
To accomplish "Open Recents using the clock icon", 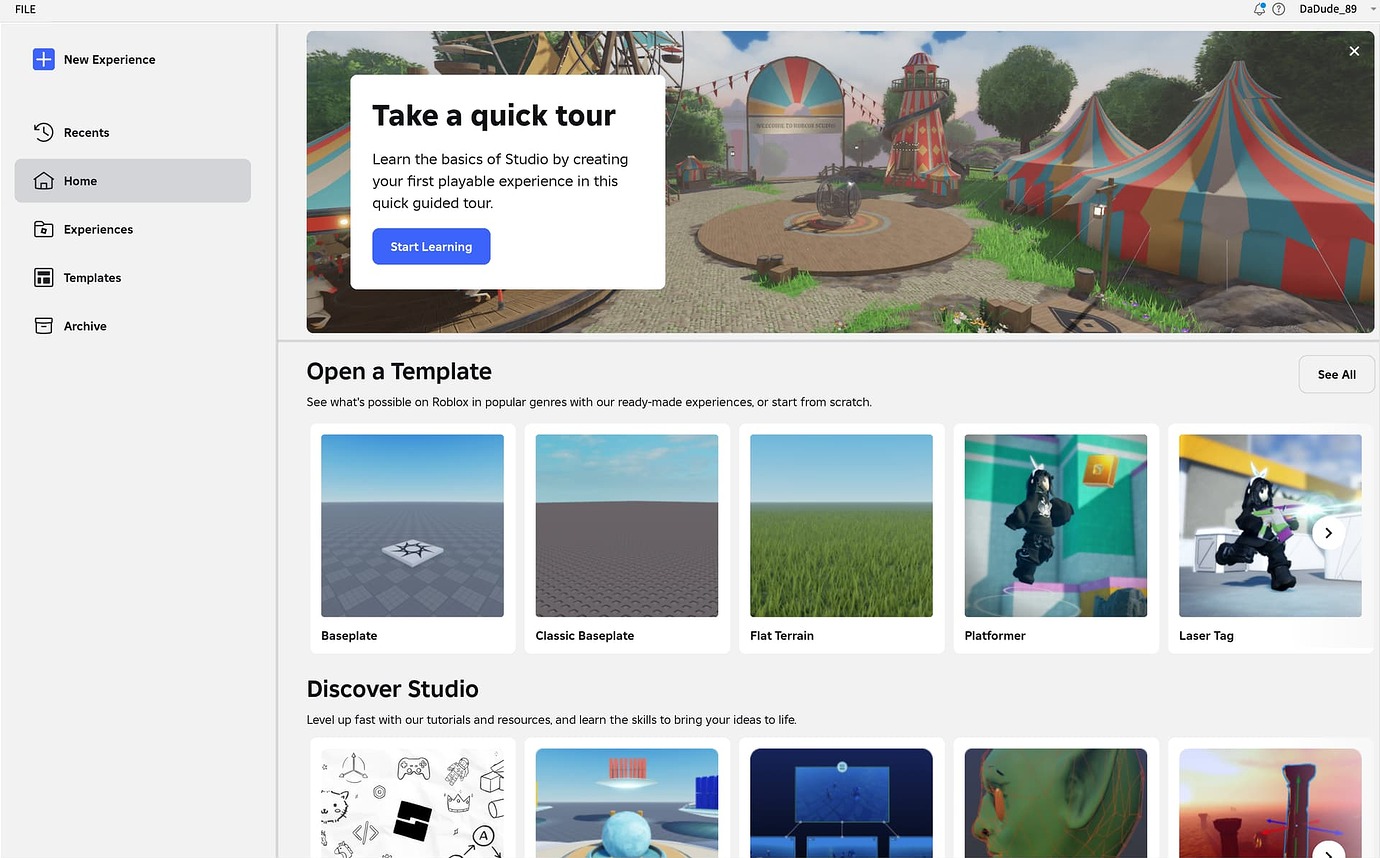I will 44,131.
